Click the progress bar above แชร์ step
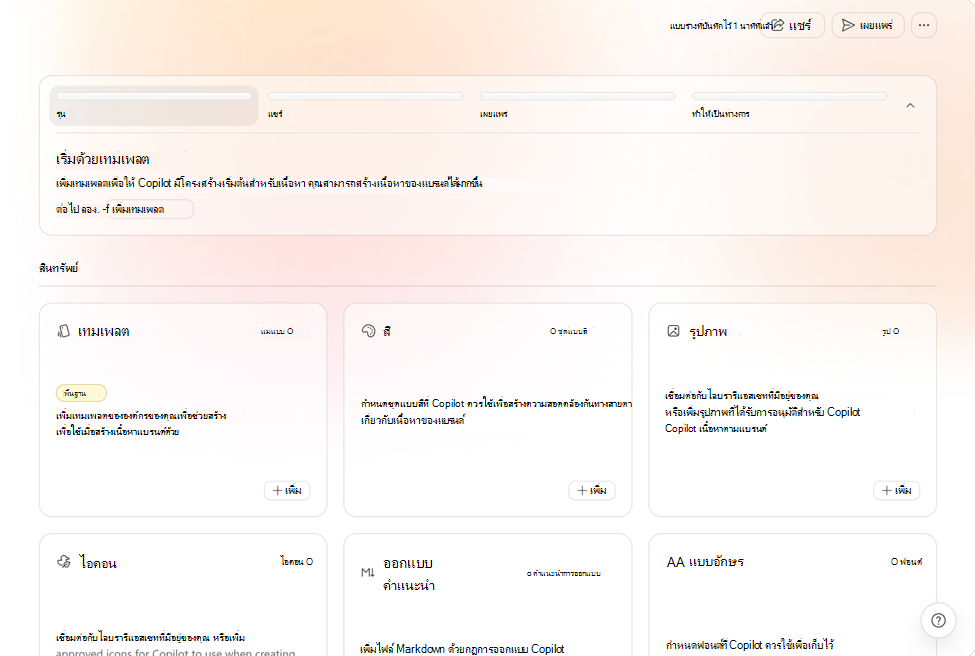The width and height of the screenshot is (975, 656). pos(366,96)
